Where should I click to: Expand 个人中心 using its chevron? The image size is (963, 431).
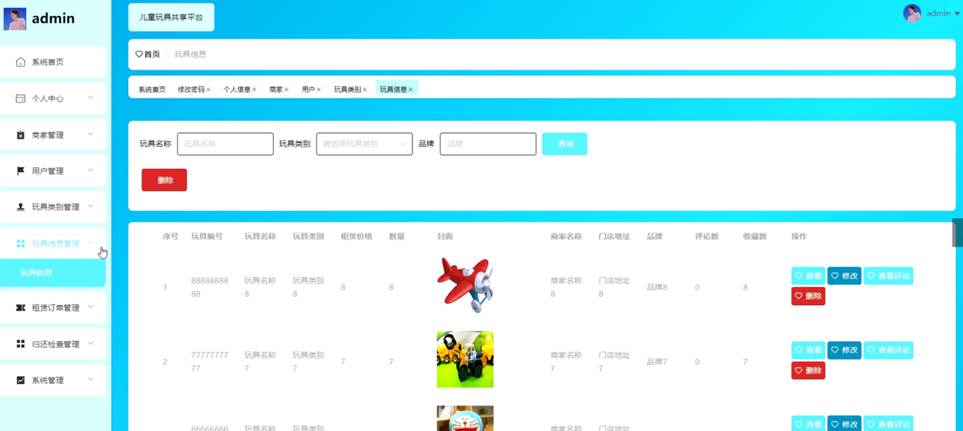(x=90, y=98)
